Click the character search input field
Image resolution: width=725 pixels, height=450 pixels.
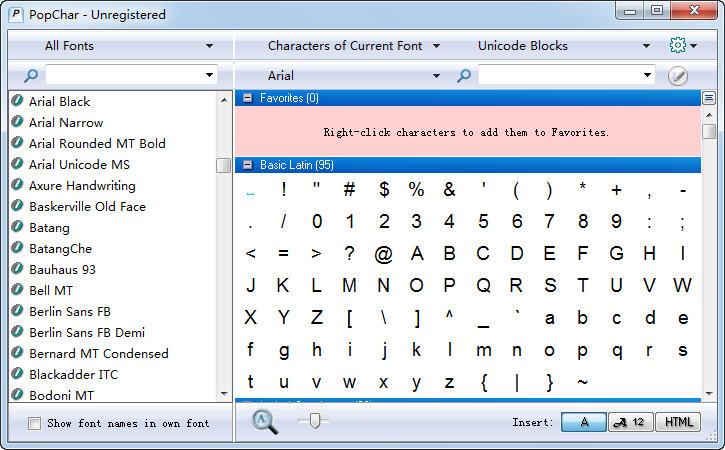click(559, 75)
